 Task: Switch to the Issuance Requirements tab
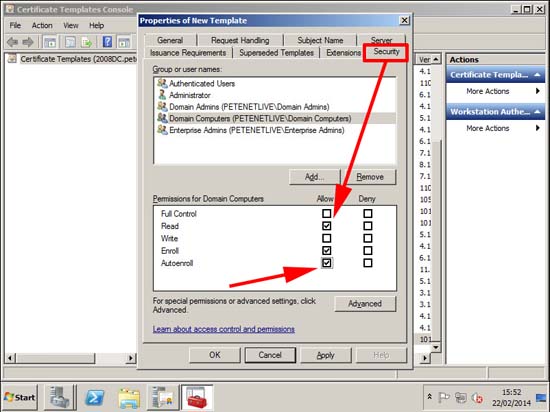(188, 53)
